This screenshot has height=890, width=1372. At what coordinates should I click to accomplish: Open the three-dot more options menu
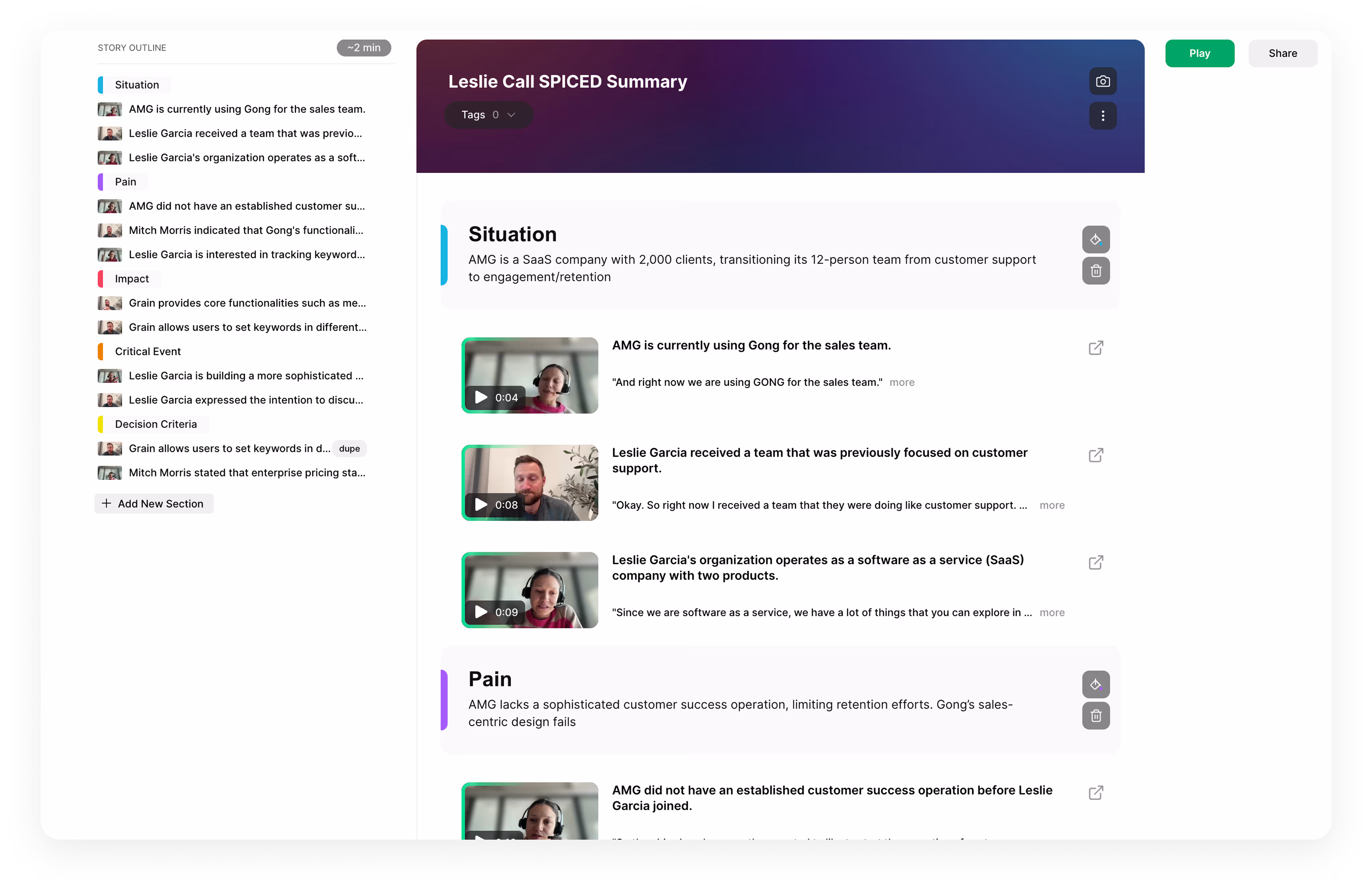pos(1102,115)
